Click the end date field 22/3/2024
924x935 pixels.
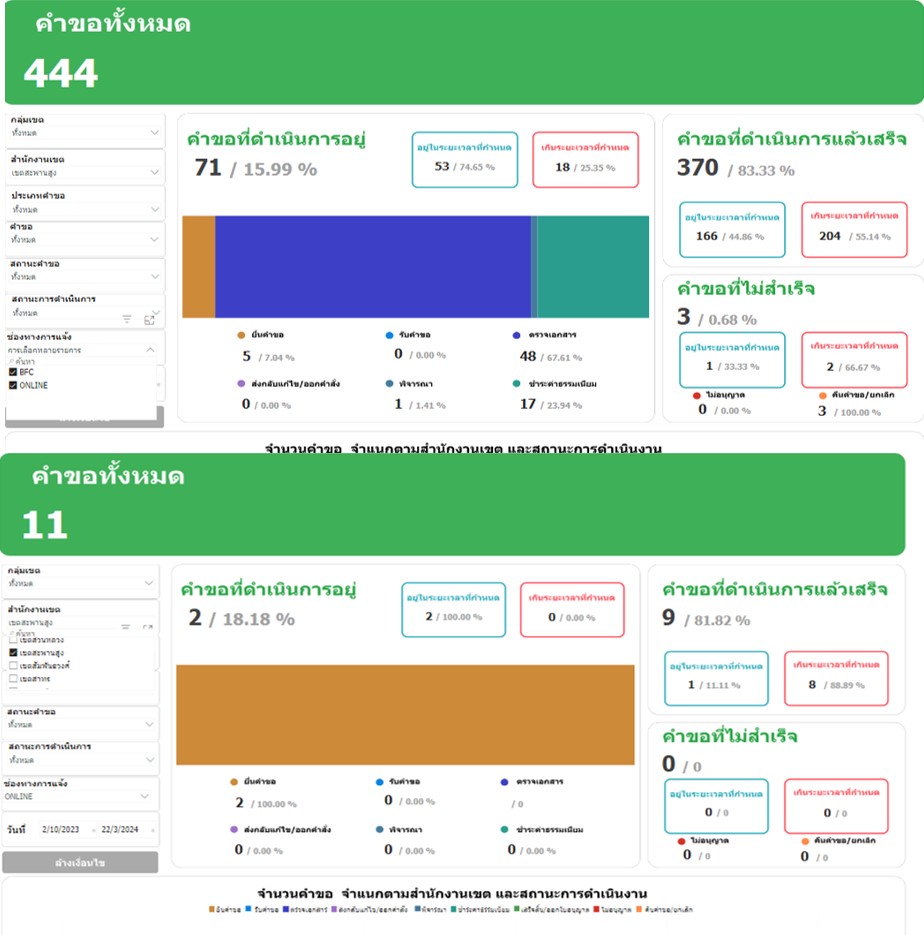coord(125,830)
